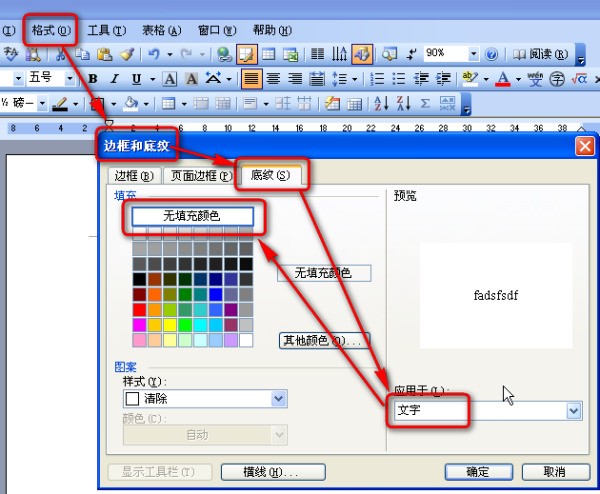Image resolution: width=600 pixels, height=494 pixels.
Task: Click the Help question mark icon
Action: [x=491, y=54]
